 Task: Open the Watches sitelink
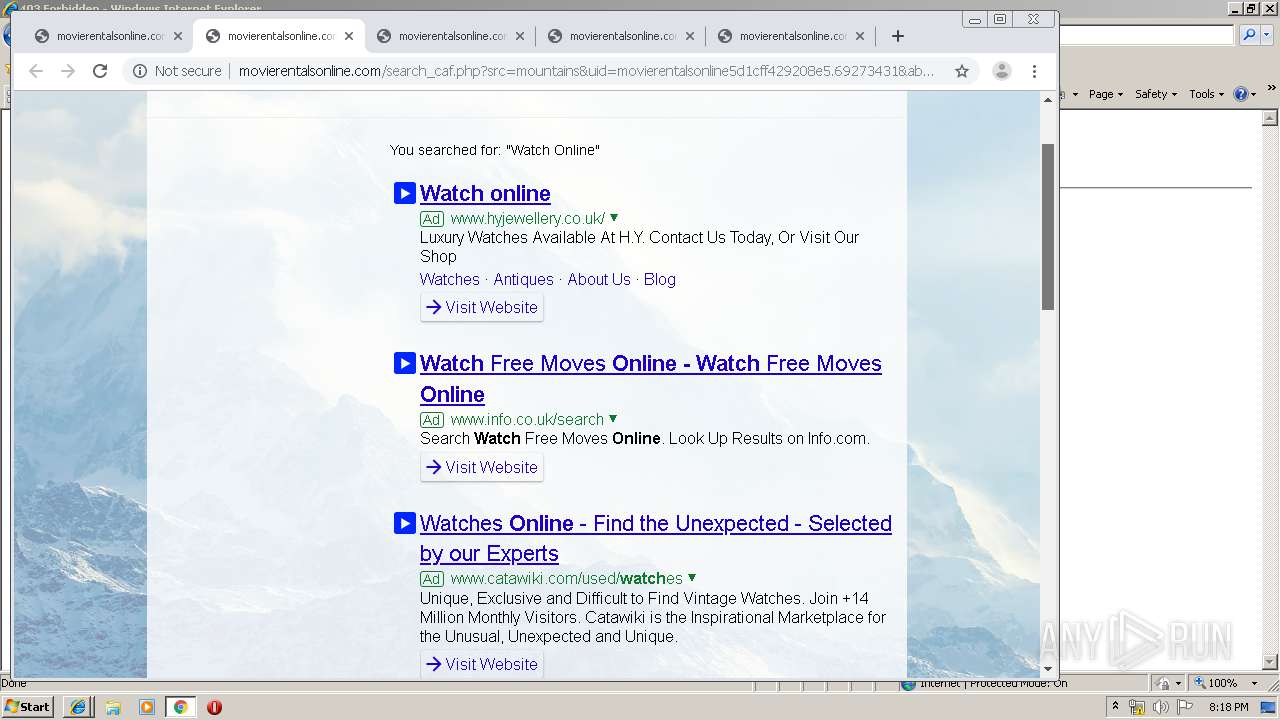(449, 279)
